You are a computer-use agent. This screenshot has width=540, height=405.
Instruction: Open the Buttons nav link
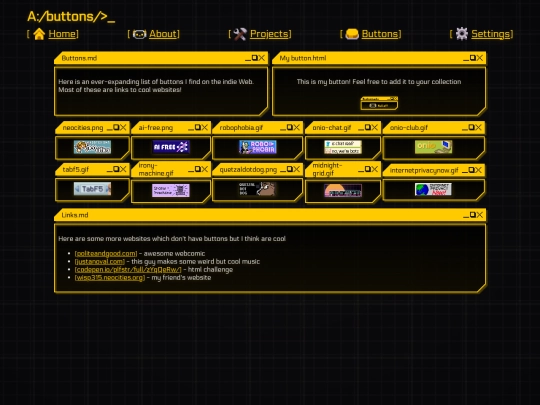[x=380, y=34]
